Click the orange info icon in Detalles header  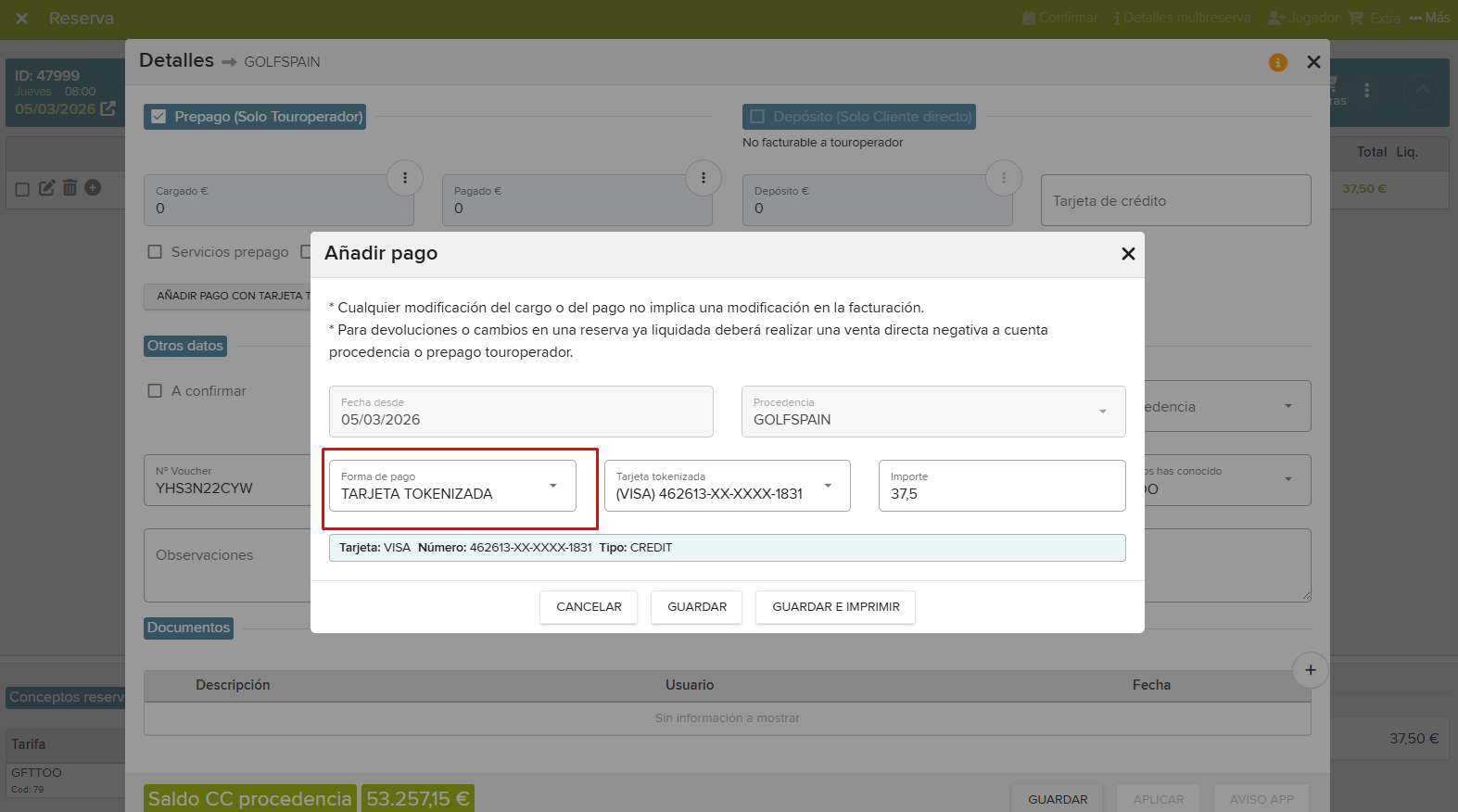pos(1278,62)
